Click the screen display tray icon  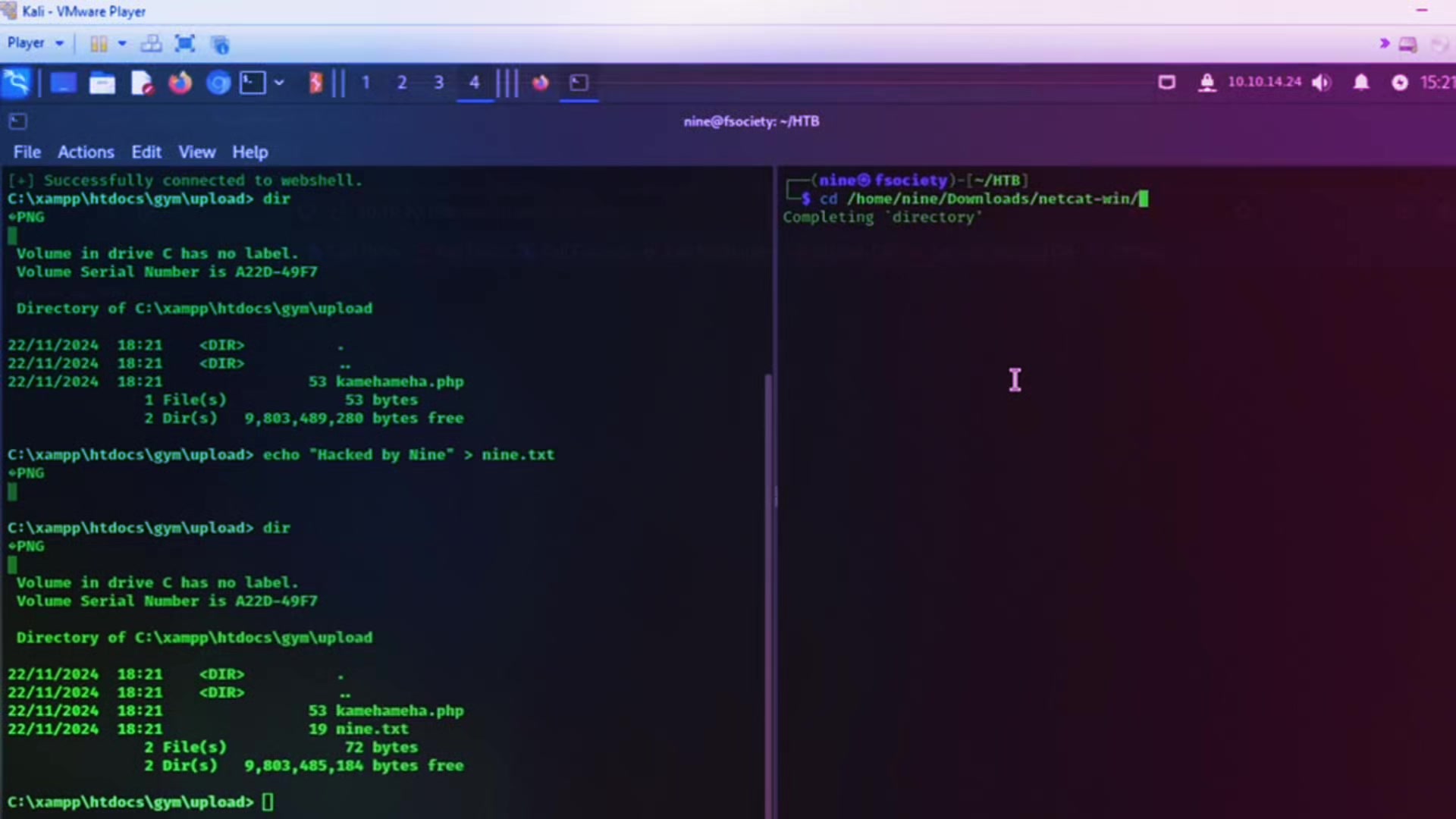(x=1166, y=82)
